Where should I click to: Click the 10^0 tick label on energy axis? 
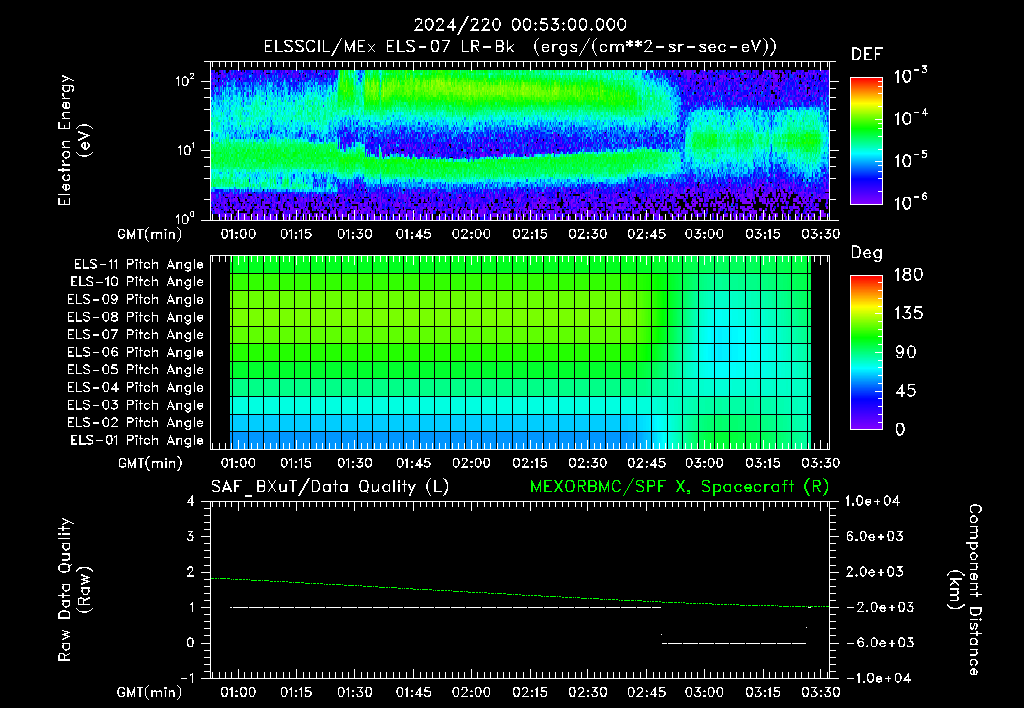[x=185, y=217]
